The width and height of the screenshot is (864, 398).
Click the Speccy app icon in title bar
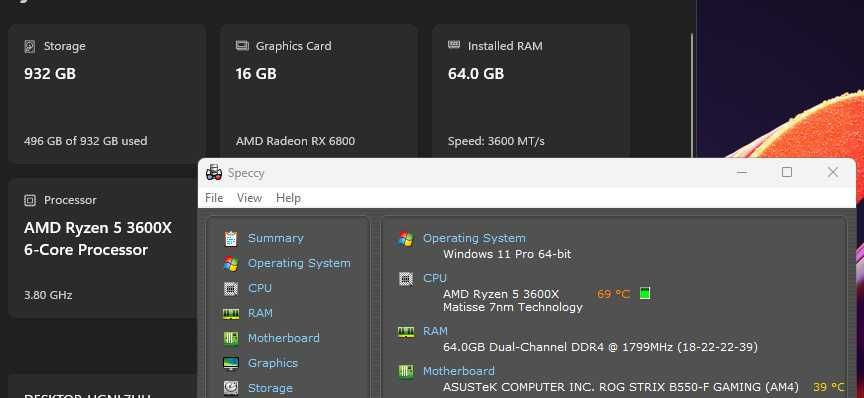214,173
